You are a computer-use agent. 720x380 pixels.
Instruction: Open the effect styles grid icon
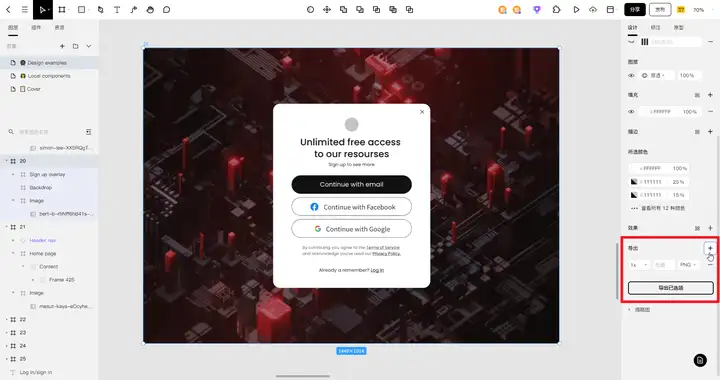[x=697, y=228]
